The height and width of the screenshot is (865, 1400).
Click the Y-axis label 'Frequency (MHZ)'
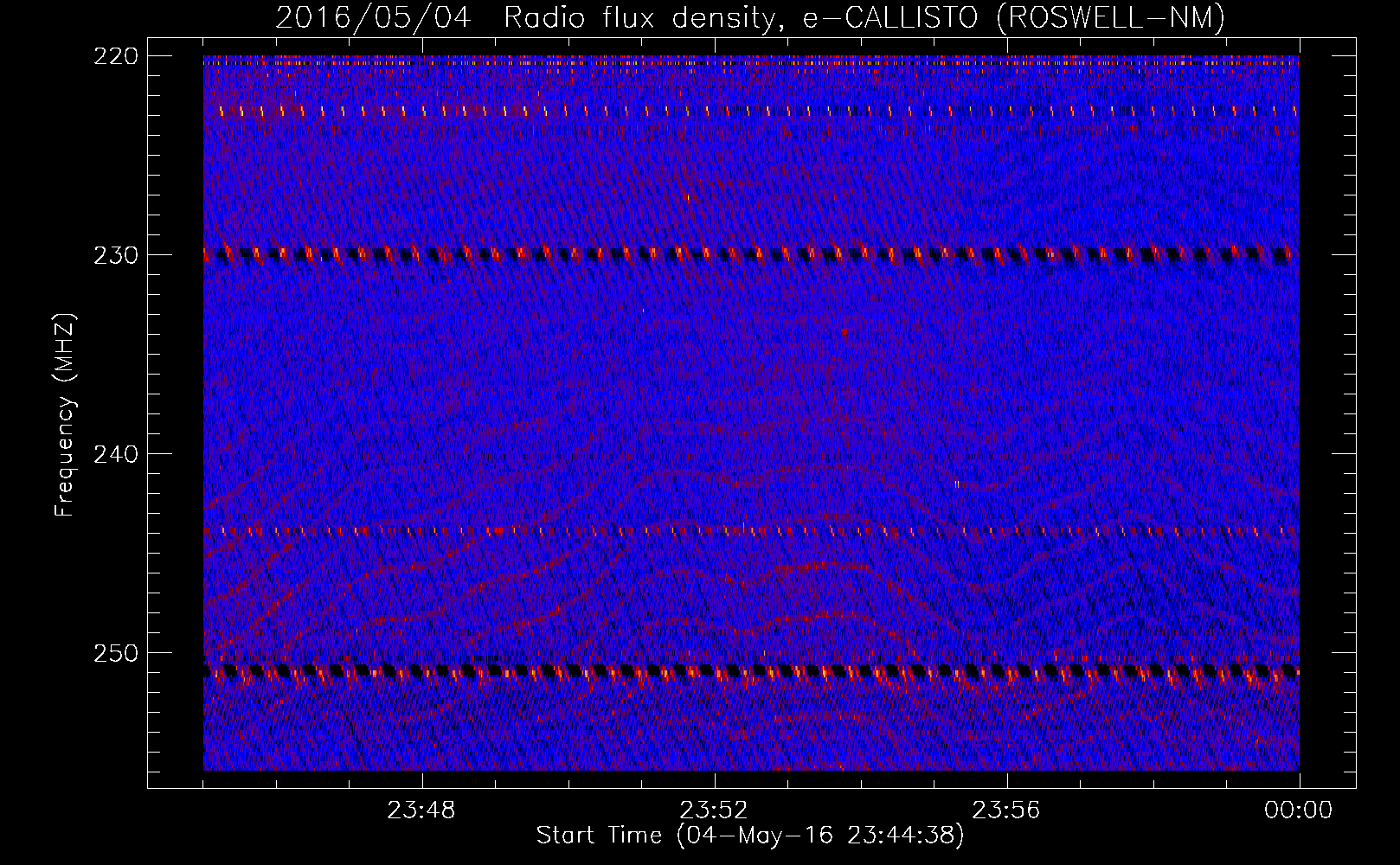point(65,415)
